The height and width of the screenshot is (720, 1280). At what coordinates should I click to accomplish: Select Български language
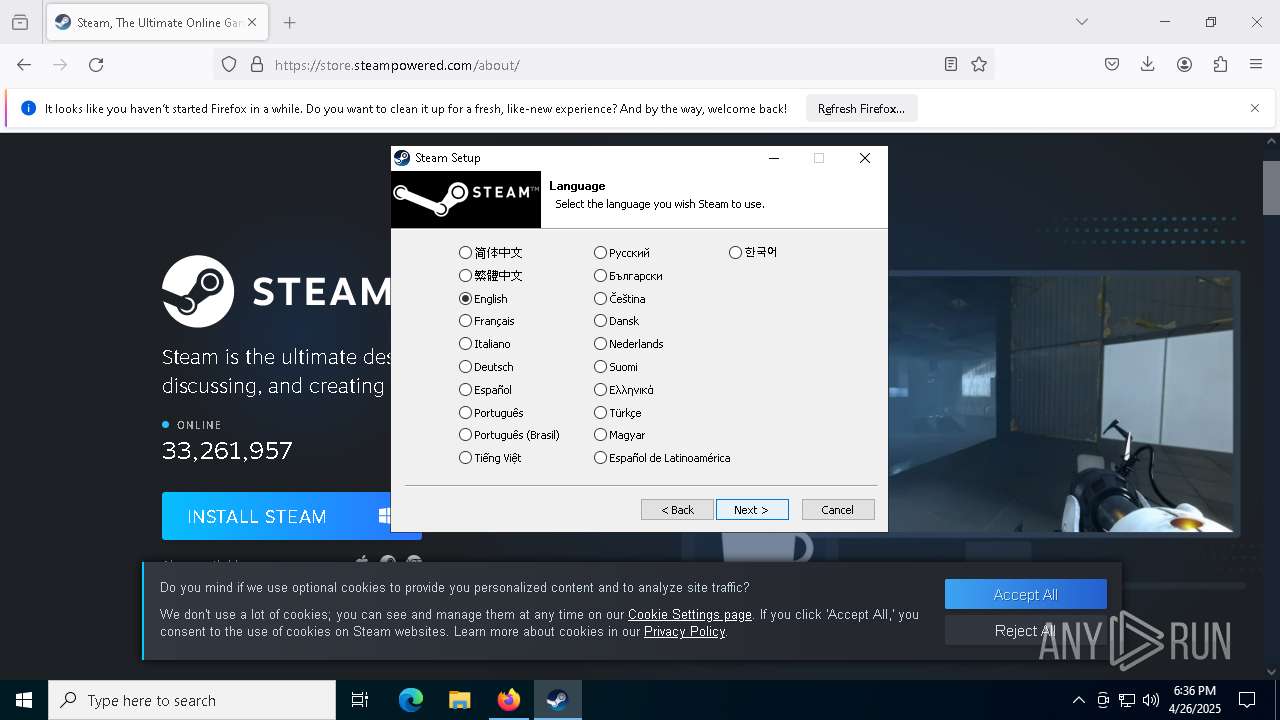coord(628,276)
